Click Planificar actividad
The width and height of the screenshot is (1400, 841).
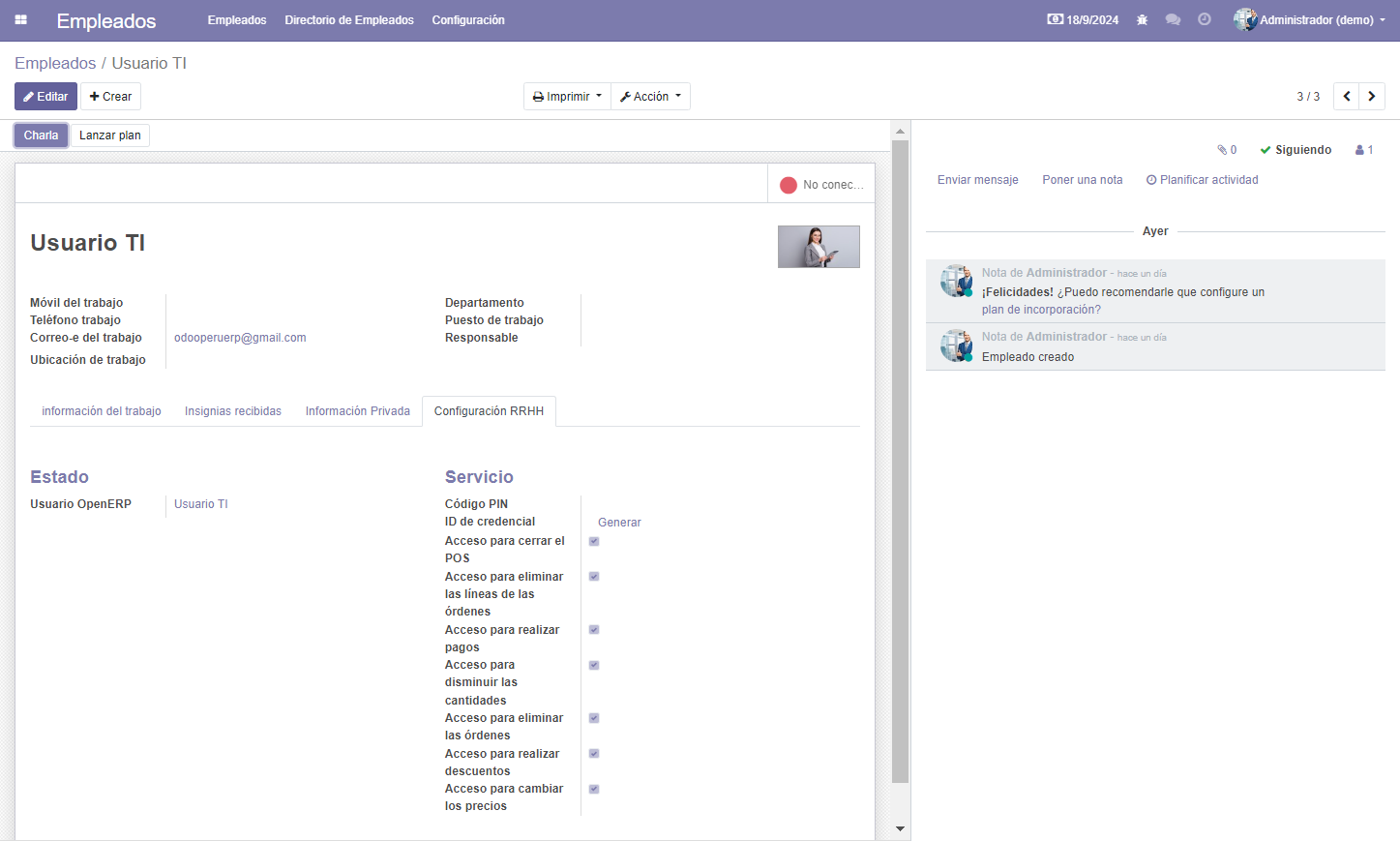tap(1203, 180)
